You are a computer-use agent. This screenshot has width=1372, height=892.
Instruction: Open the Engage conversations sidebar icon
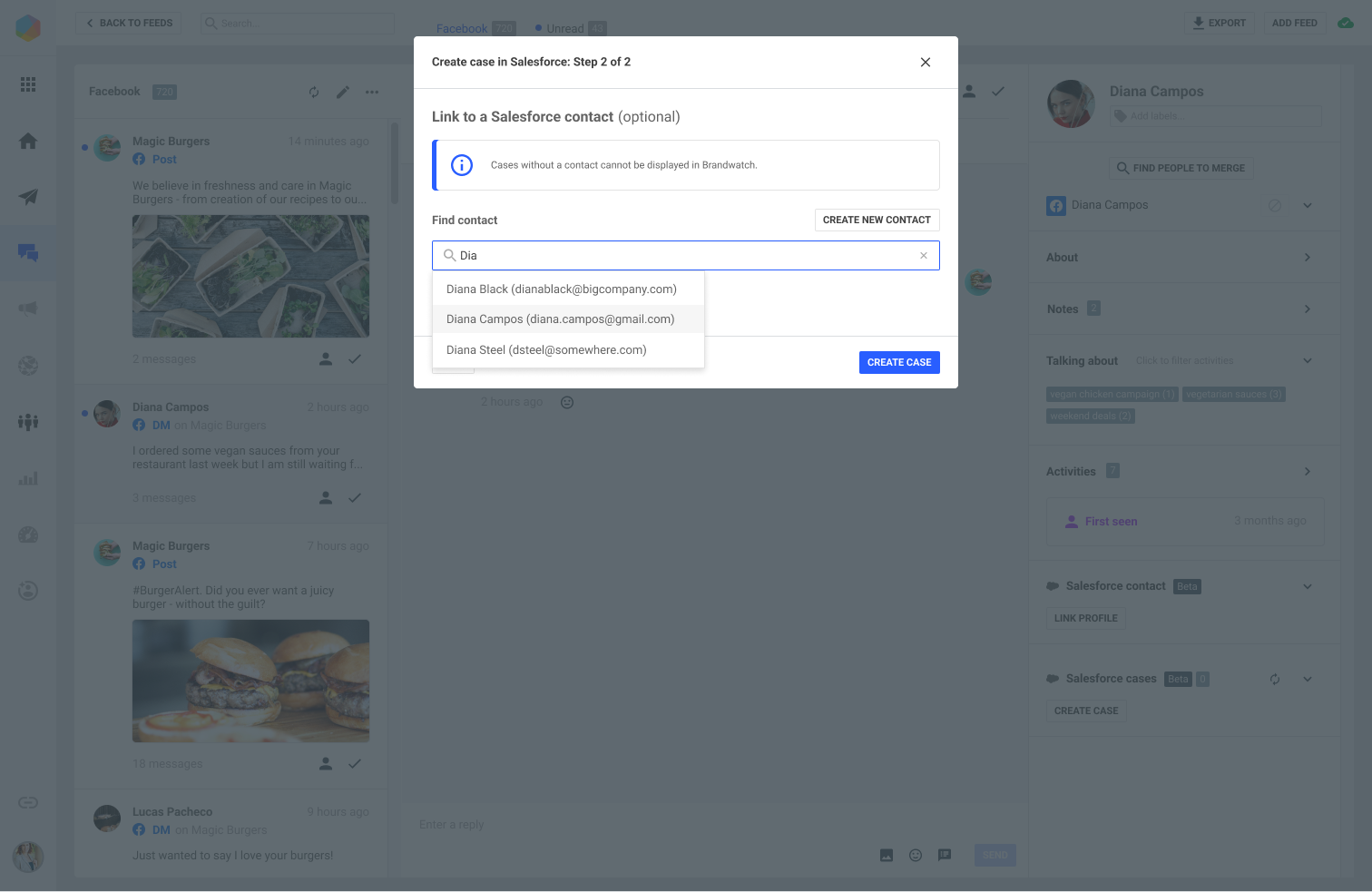[28, 253]
